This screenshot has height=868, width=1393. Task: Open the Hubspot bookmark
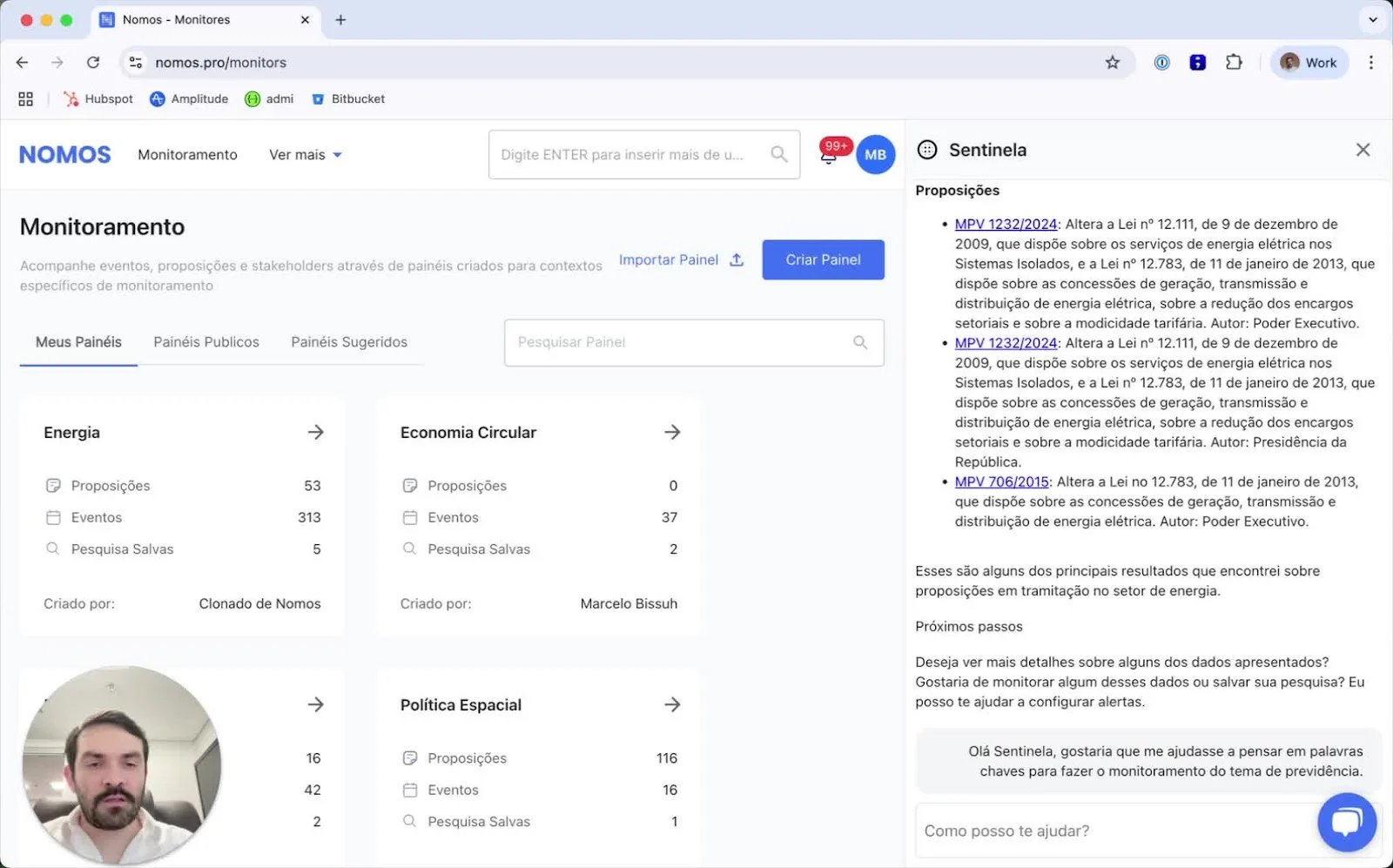(x=98, y=99)
